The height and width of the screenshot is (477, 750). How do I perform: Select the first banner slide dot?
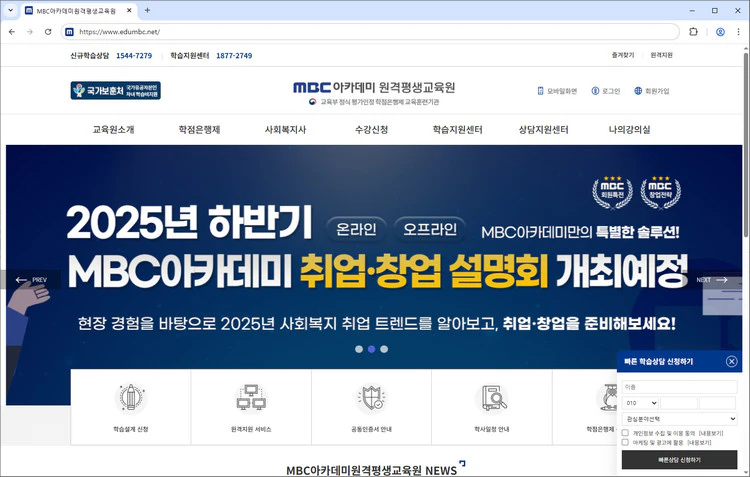(x=359, y=349)
